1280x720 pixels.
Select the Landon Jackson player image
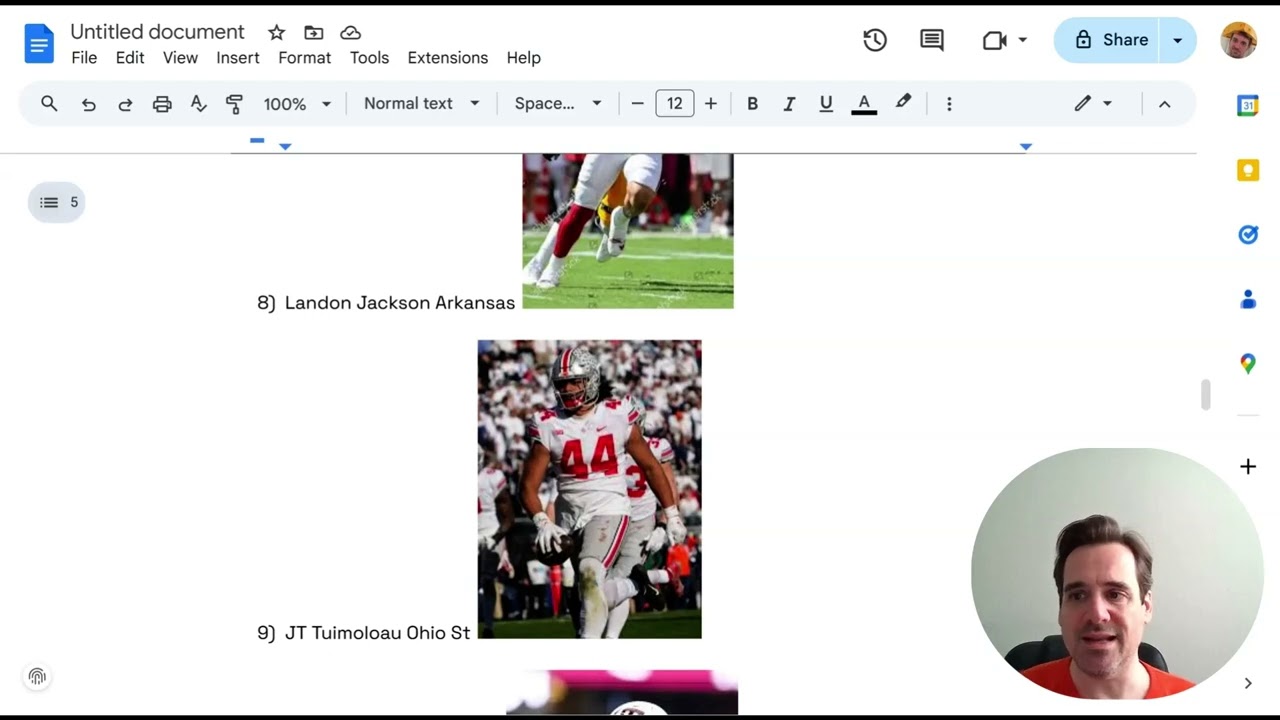click(628, 231)
